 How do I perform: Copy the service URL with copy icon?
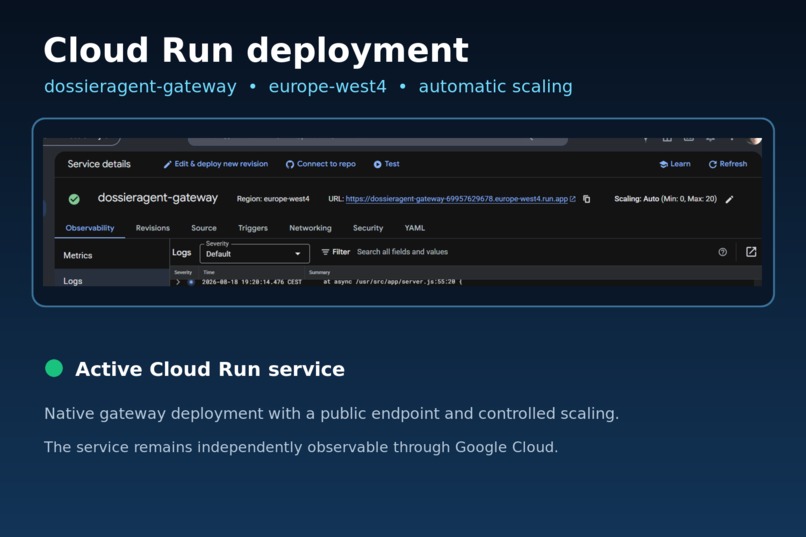pyautogui.click(x=587, y=199)
